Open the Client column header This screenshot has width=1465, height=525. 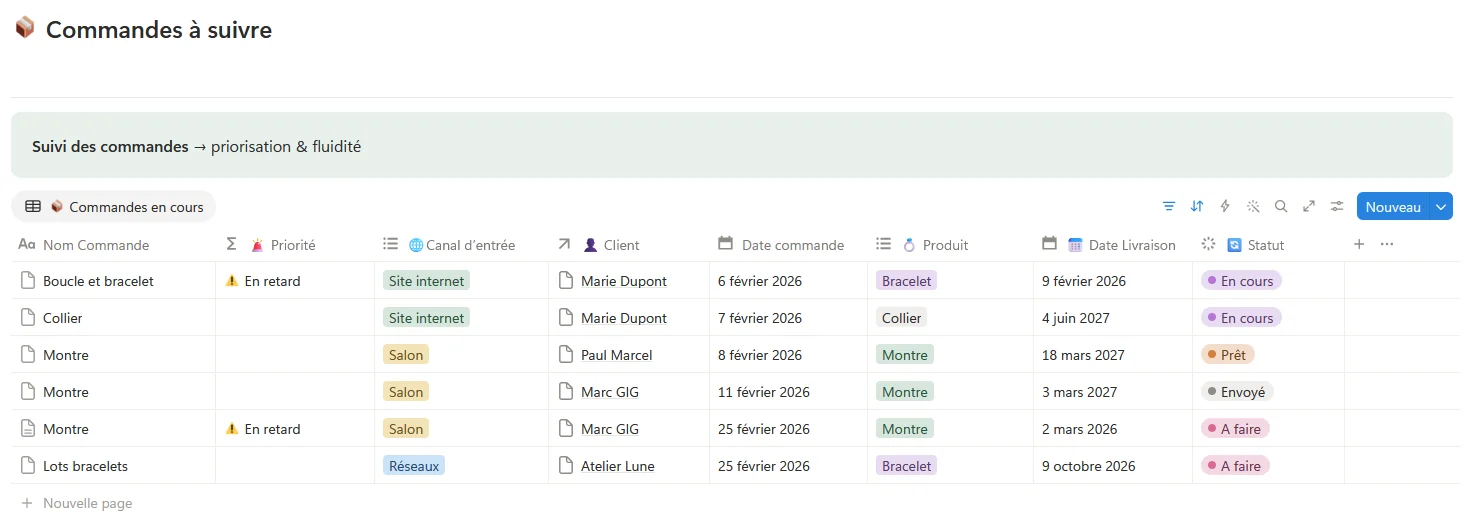[x=629, y=245]
